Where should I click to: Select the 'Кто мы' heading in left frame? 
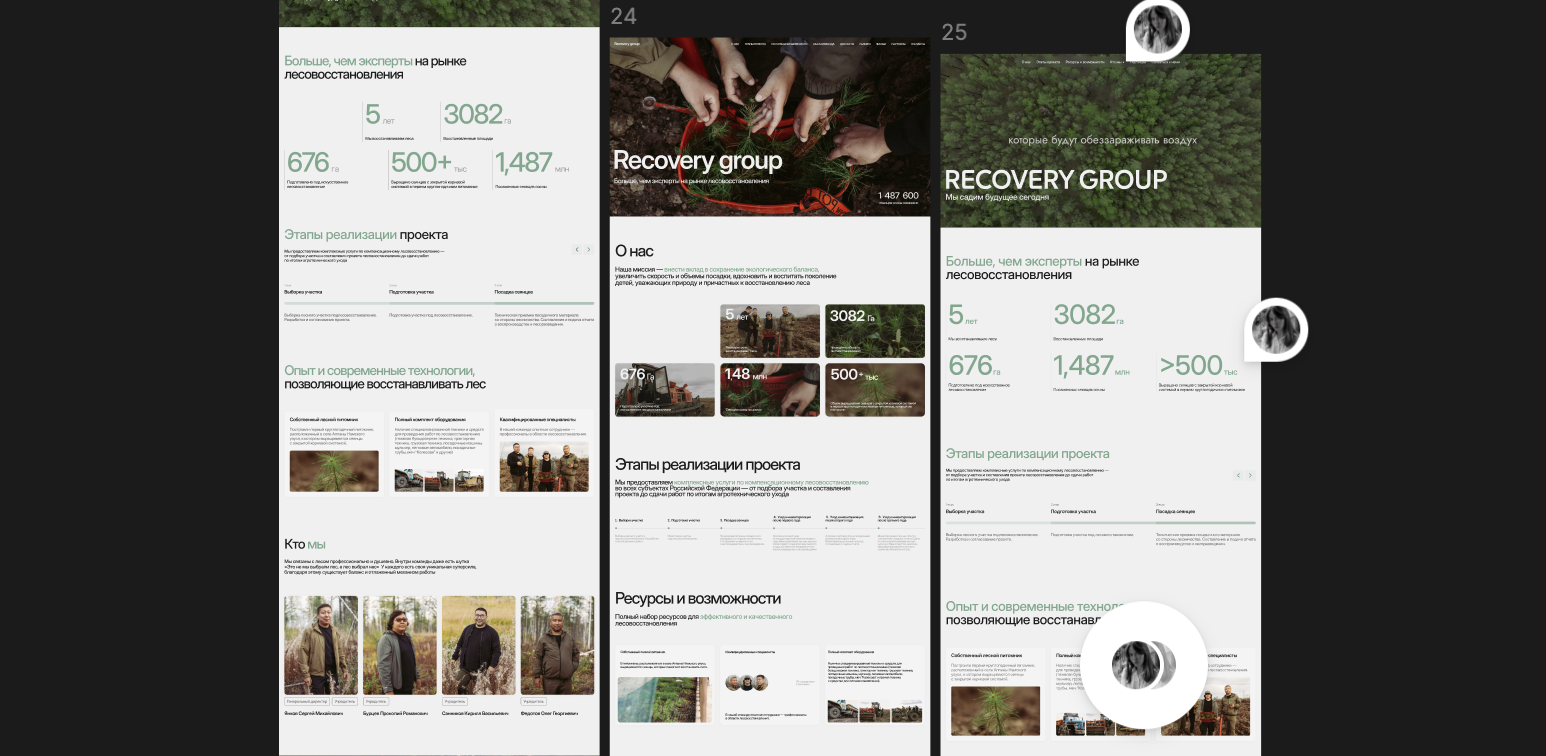point(305,544)
